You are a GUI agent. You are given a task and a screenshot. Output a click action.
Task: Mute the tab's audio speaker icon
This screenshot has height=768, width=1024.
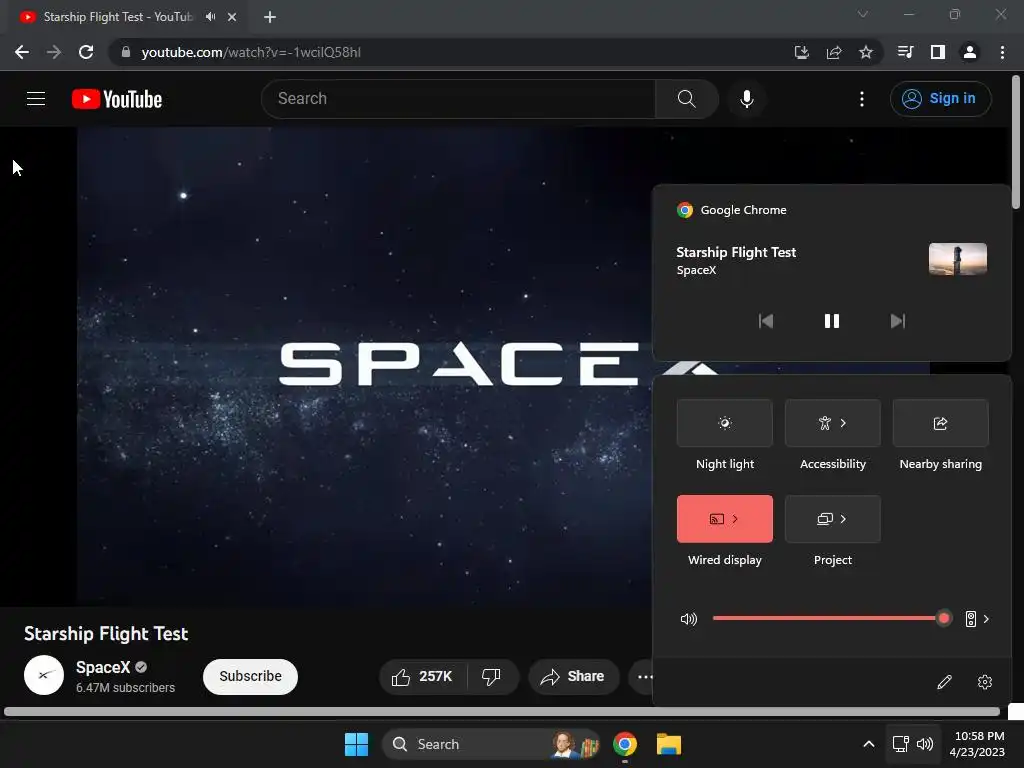point(210,17)
